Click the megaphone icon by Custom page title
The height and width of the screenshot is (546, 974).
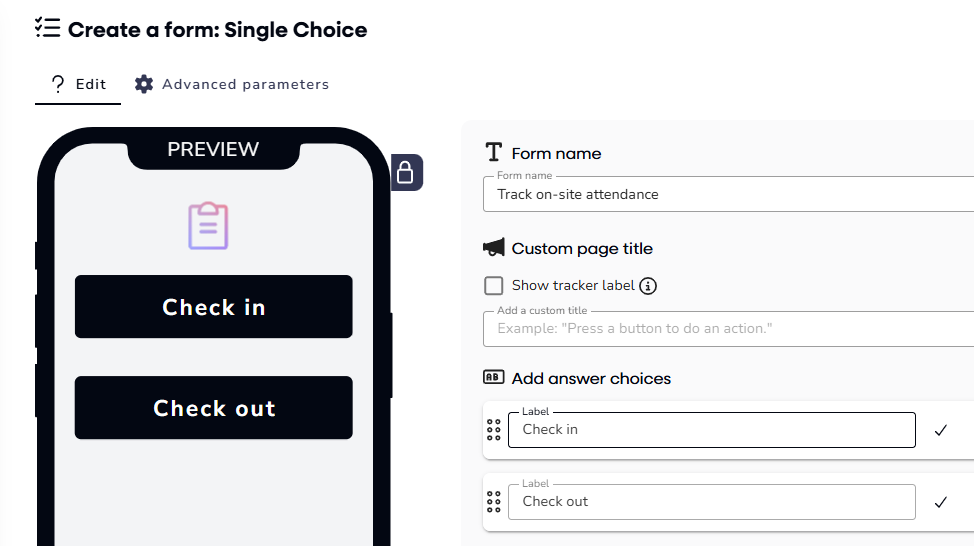click(x=493, y=248)
